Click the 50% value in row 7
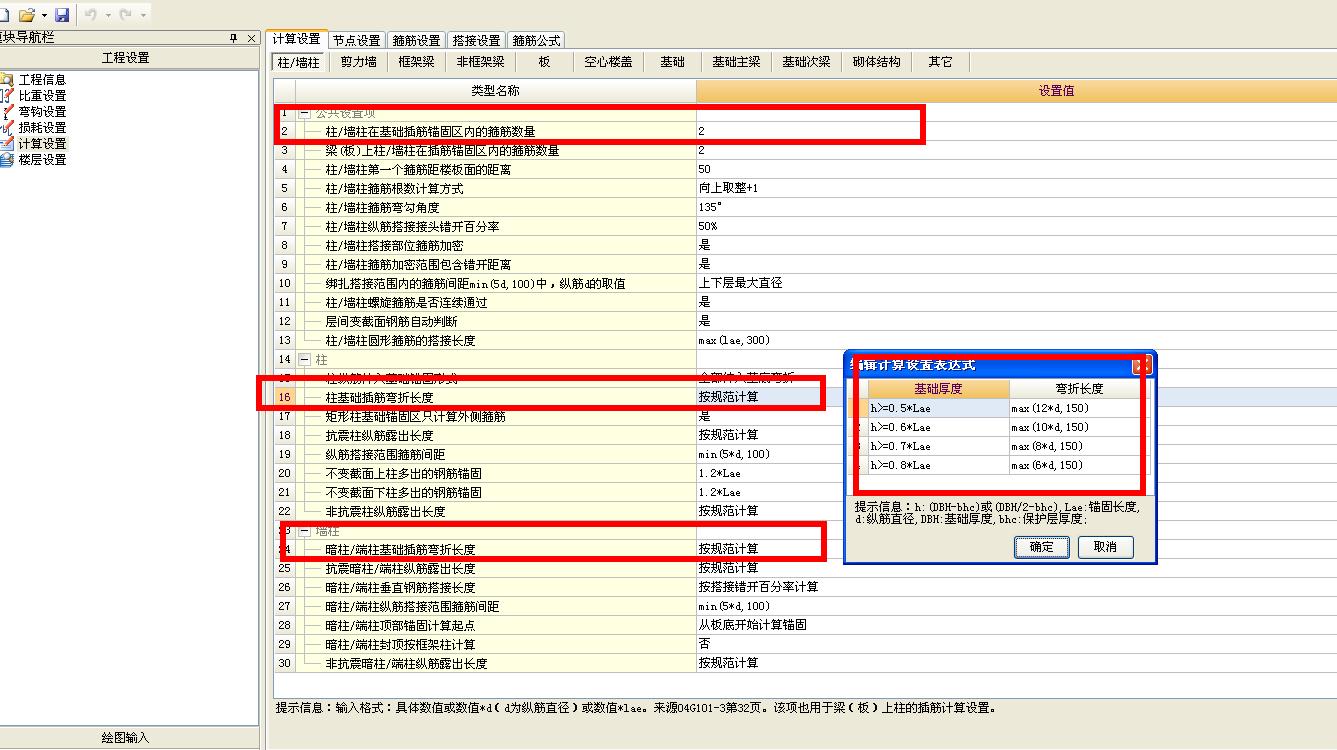Image resolution: width=1337 pixels, height=750 pixels. (708, 226)
